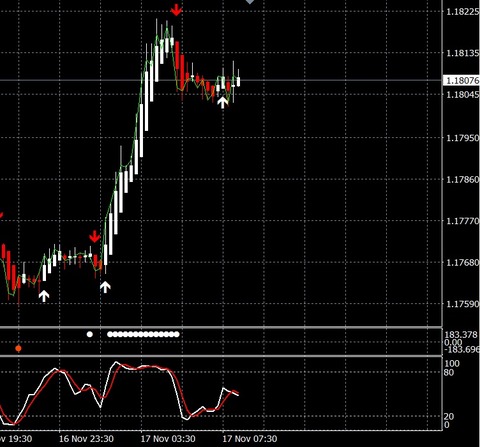Click the single isolated white dot in the indicator window
The image size is (480, 447).
(90, 334)
